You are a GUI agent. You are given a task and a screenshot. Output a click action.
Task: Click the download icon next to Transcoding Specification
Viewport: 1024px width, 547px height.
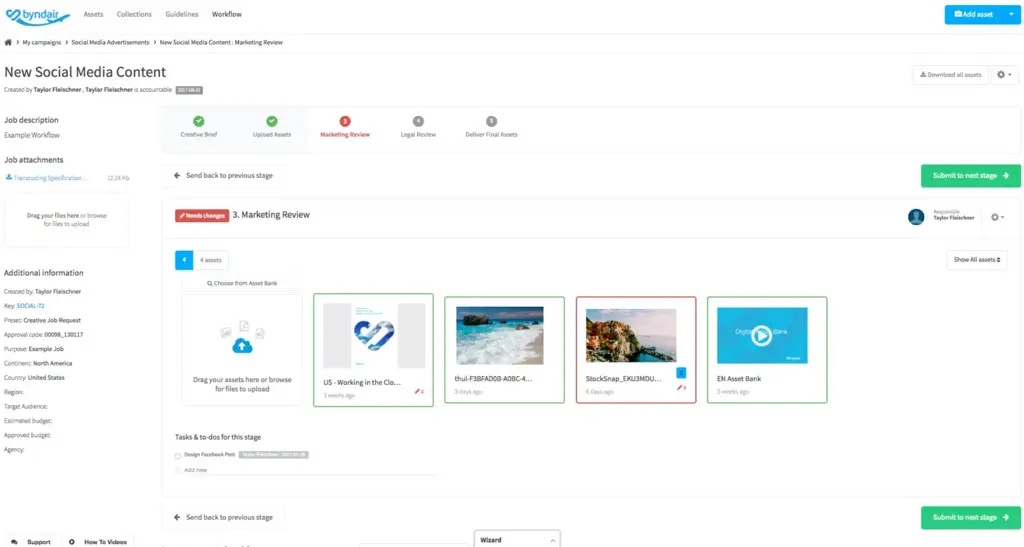tap(8, 177)
